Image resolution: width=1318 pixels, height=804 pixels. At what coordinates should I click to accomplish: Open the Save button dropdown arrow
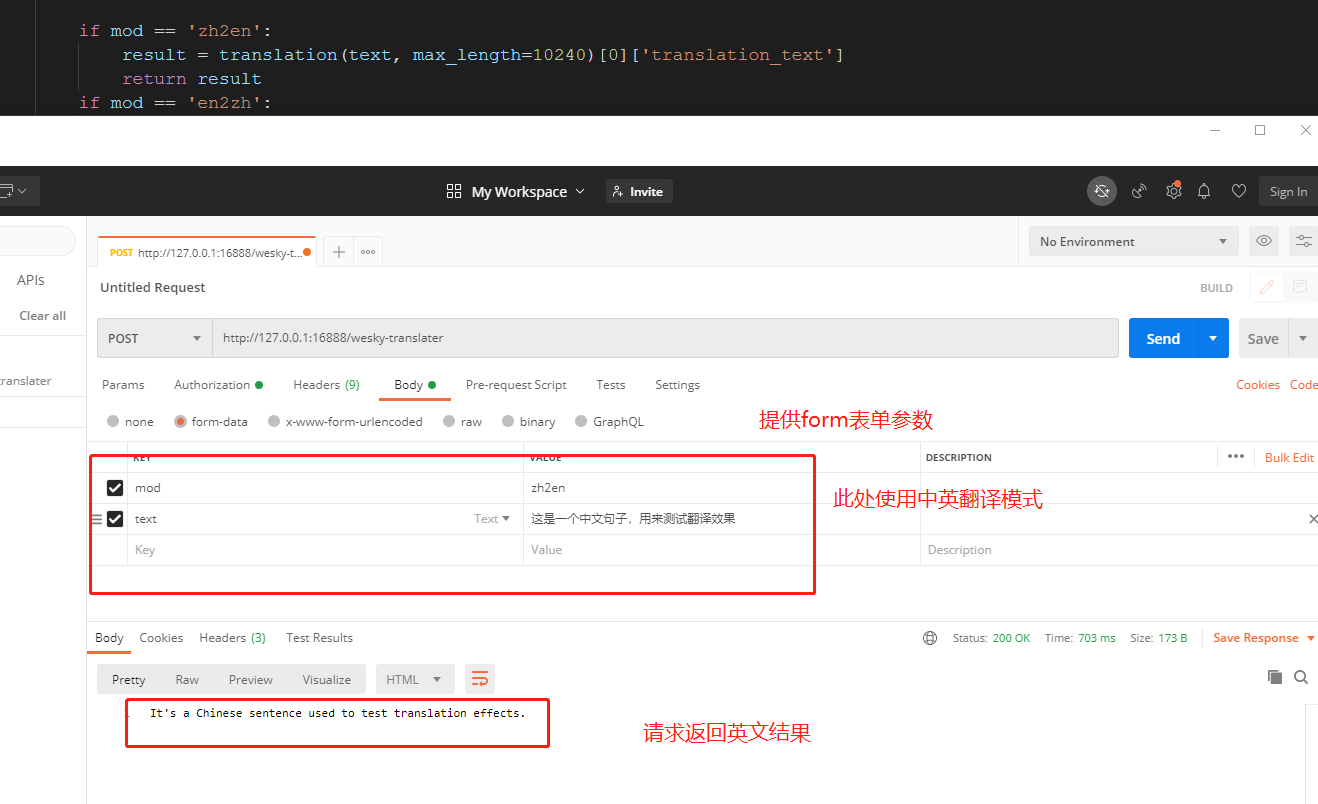point(1303,338)
